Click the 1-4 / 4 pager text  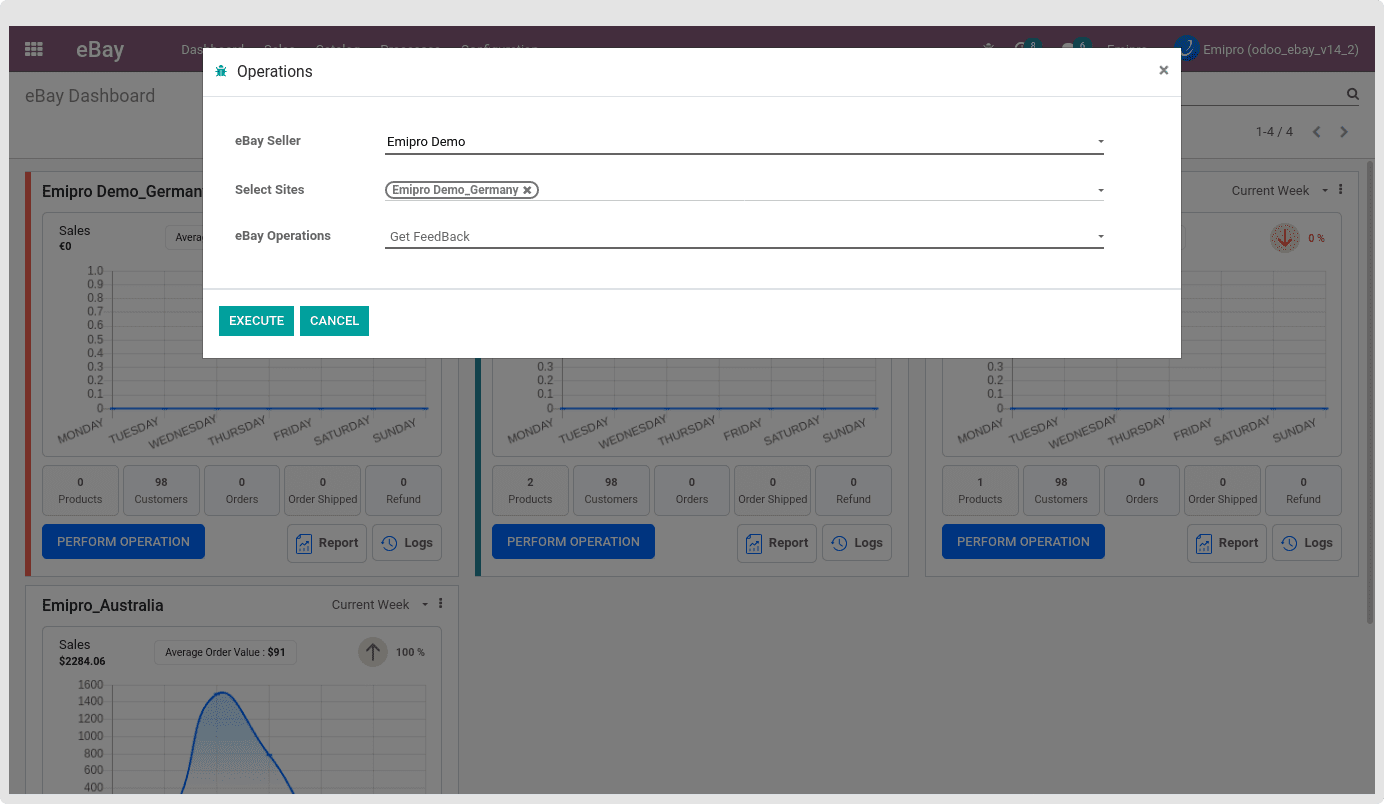click(1274, 132)
